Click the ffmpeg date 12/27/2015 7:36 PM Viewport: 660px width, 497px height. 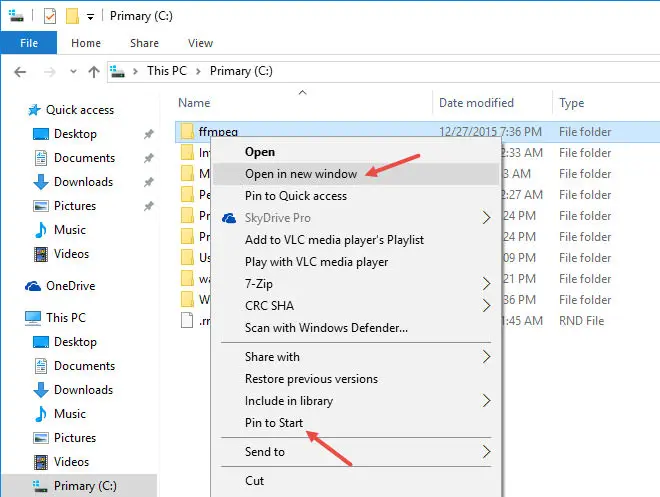tap(490, 132)
